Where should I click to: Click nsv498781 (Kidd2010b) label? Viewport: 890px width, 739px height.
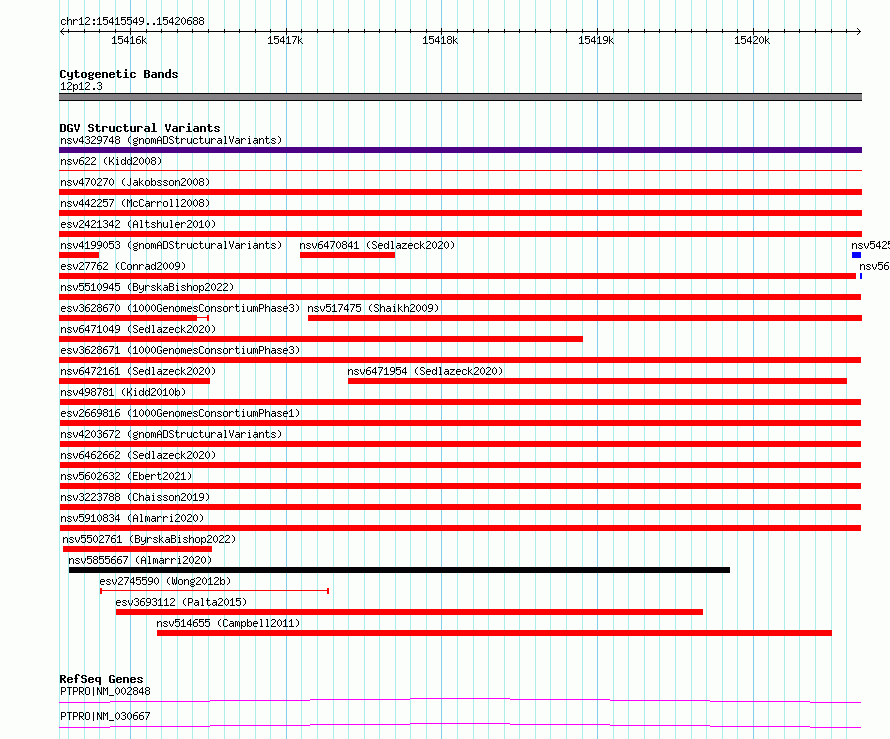click(x=123, y=392)
